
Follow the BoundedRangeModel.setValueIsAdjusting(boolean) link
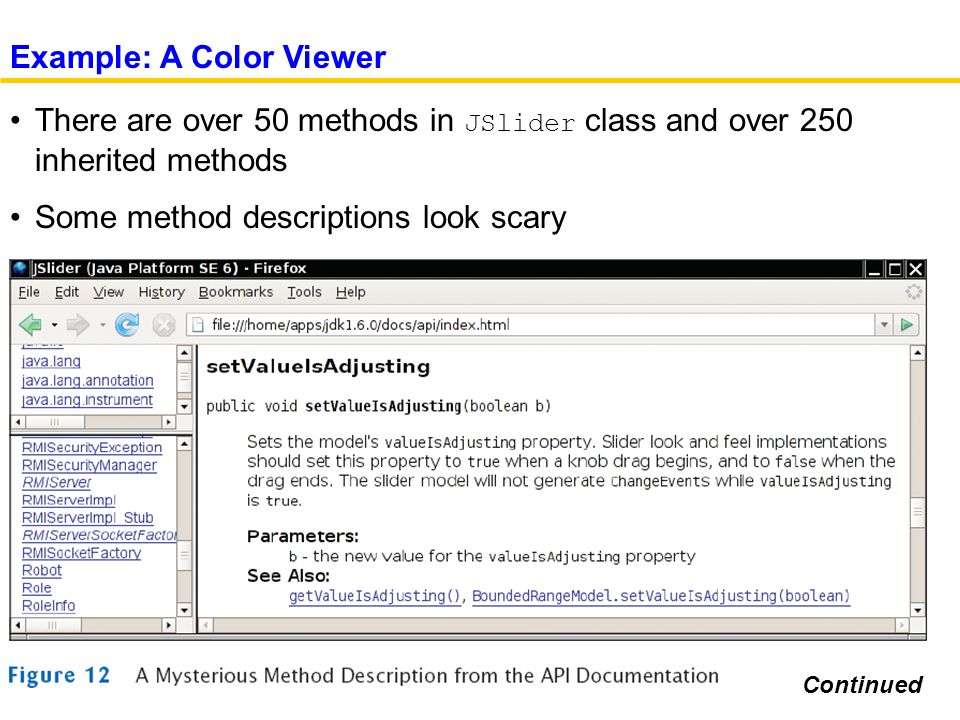pos(661,596)
